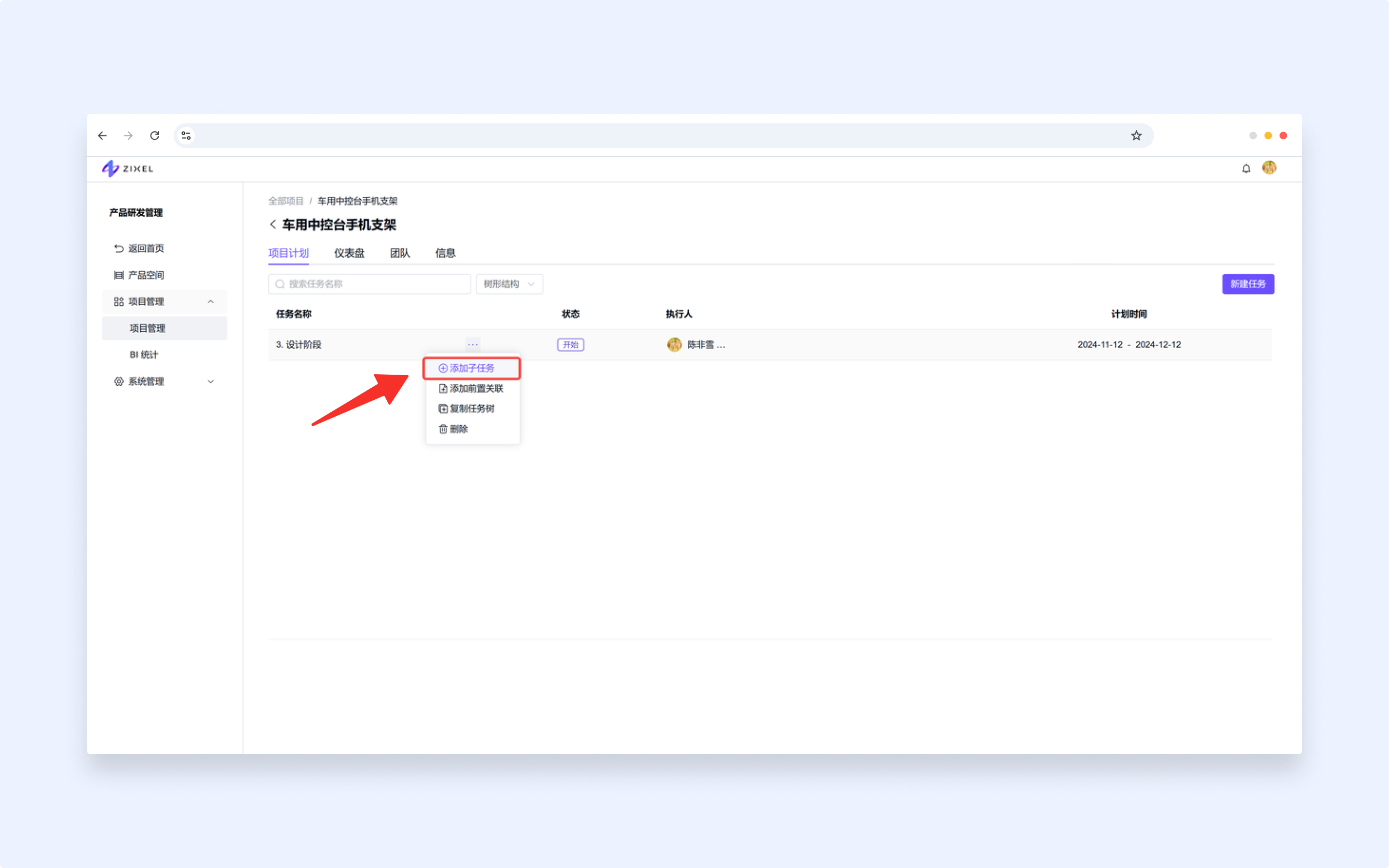
Task: Click the executor avatar of 陈非雪
Action: (x=674, y=344)
